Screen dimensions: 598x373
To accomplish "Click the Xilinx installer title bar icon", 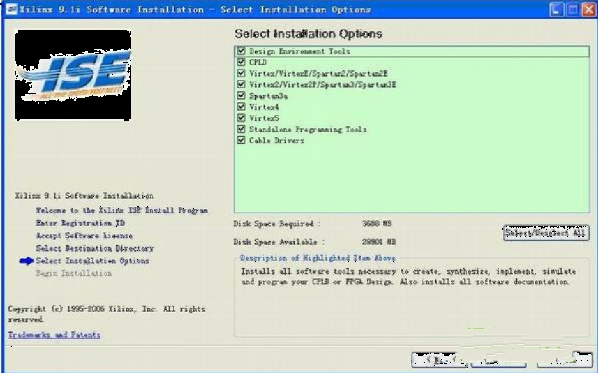I will pos(12,9).
